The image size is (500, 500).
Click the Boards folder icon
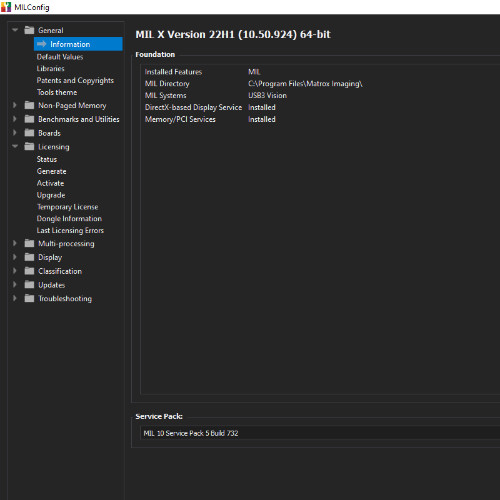(x=29, y=133)
